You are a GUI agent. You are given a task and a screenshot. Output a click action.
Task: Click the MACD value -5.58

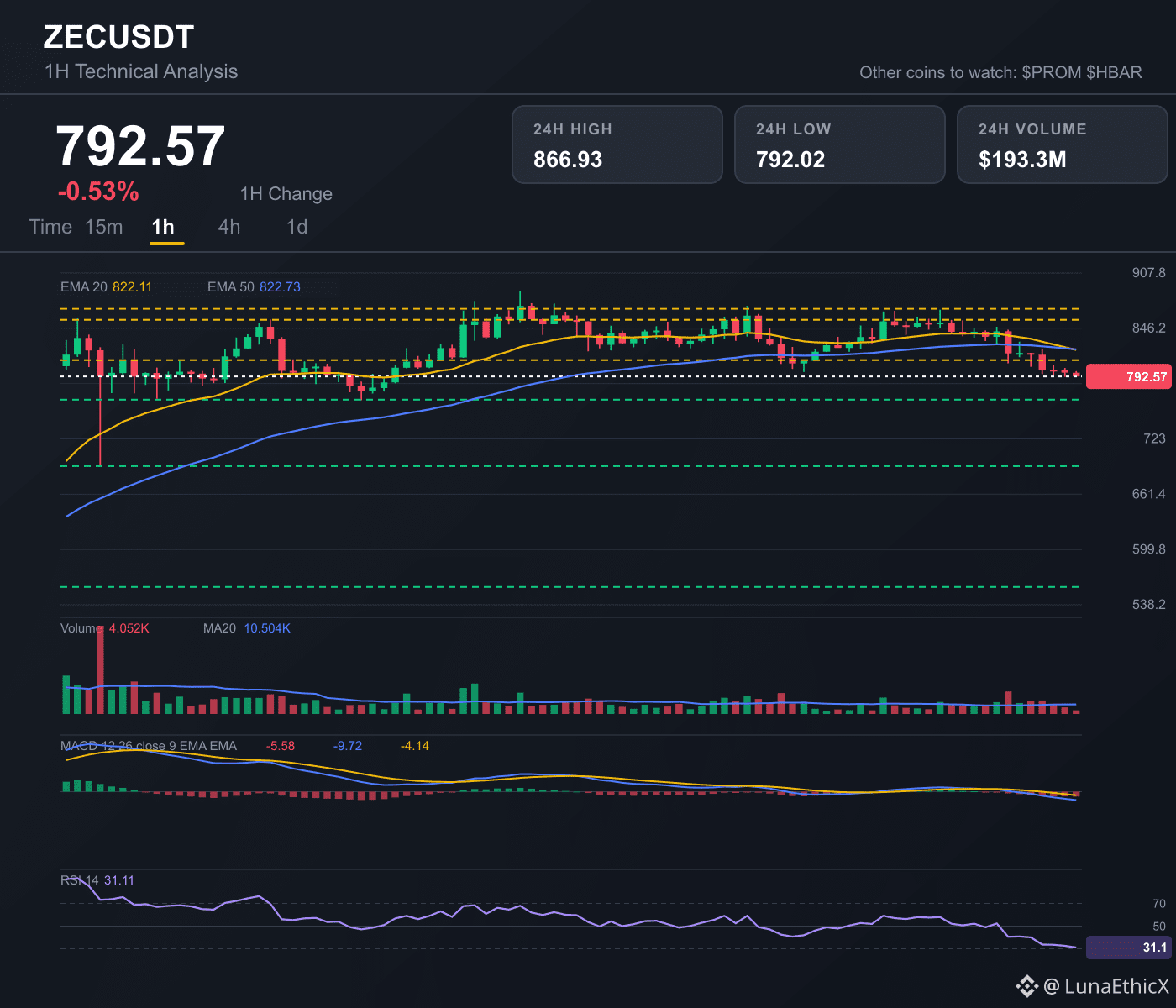click(281, 746)
